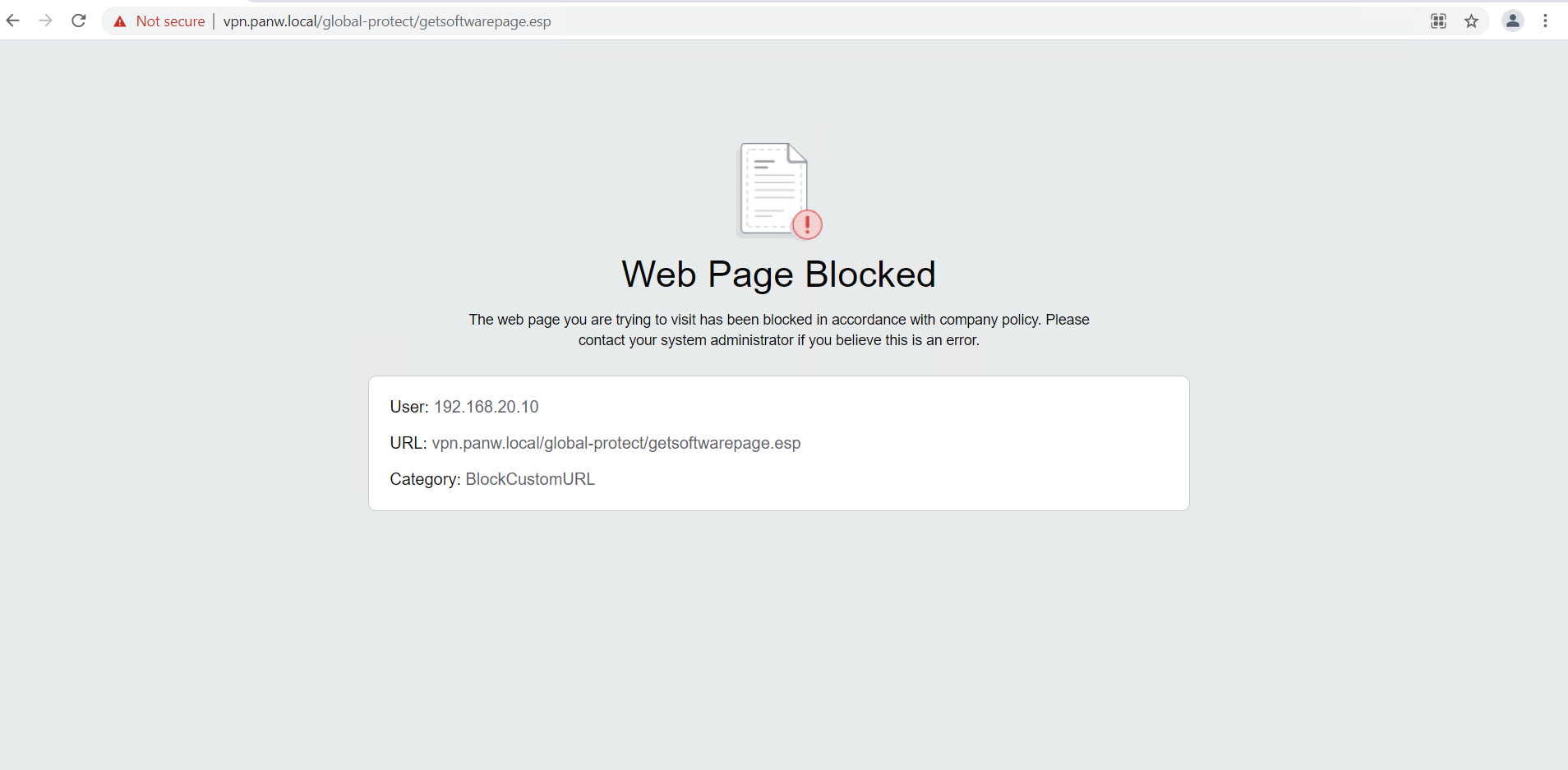
Task: Select the site security status toggle
Action: pyautogui.click(x=158, y=21)
